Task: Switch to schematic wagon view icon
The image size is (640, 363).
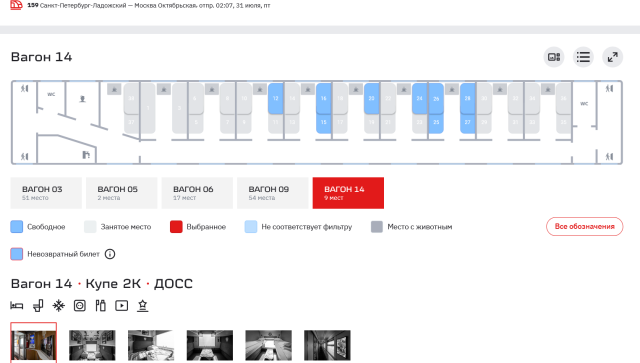Action: point(554,57)
